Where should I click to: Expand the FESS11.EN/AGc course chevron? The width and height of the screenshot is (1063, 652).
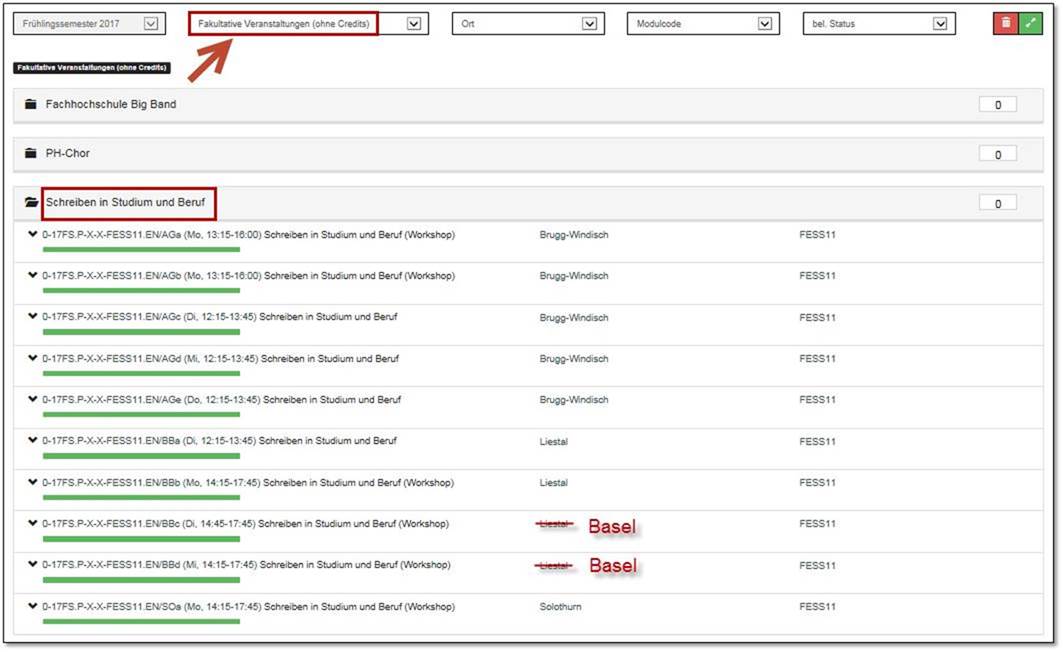(33, 316)
